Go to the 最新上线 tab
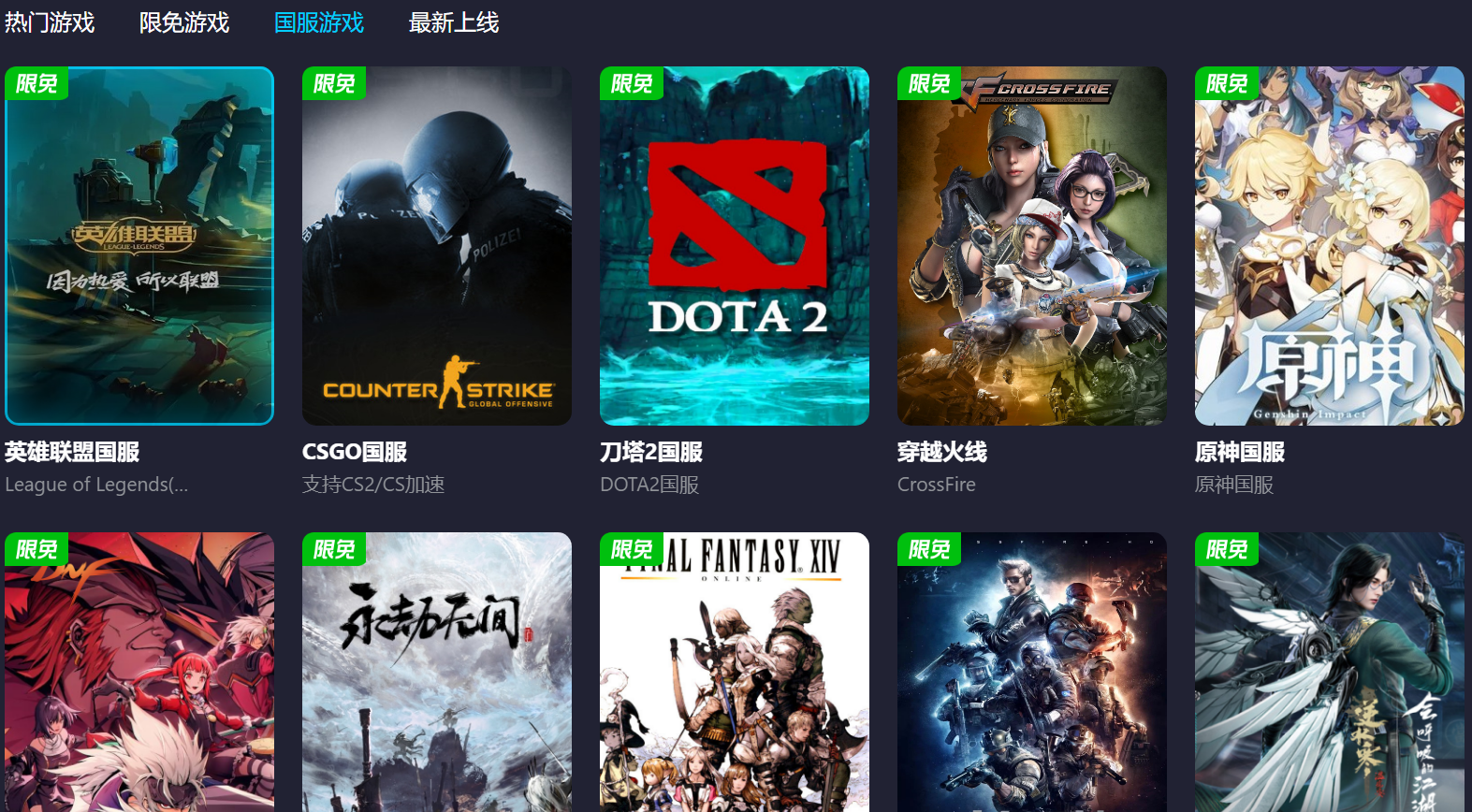Viewport: 1472px width, 812px height. (x=454, y=22)
